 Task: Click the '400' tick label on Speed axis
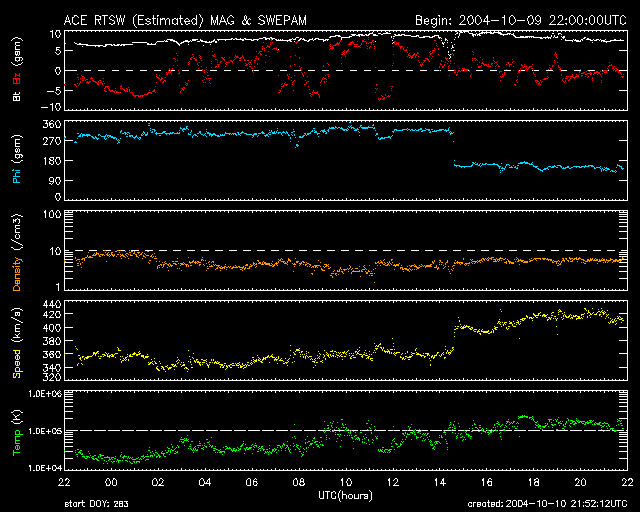pyautogui.click(x=52, y=327)
